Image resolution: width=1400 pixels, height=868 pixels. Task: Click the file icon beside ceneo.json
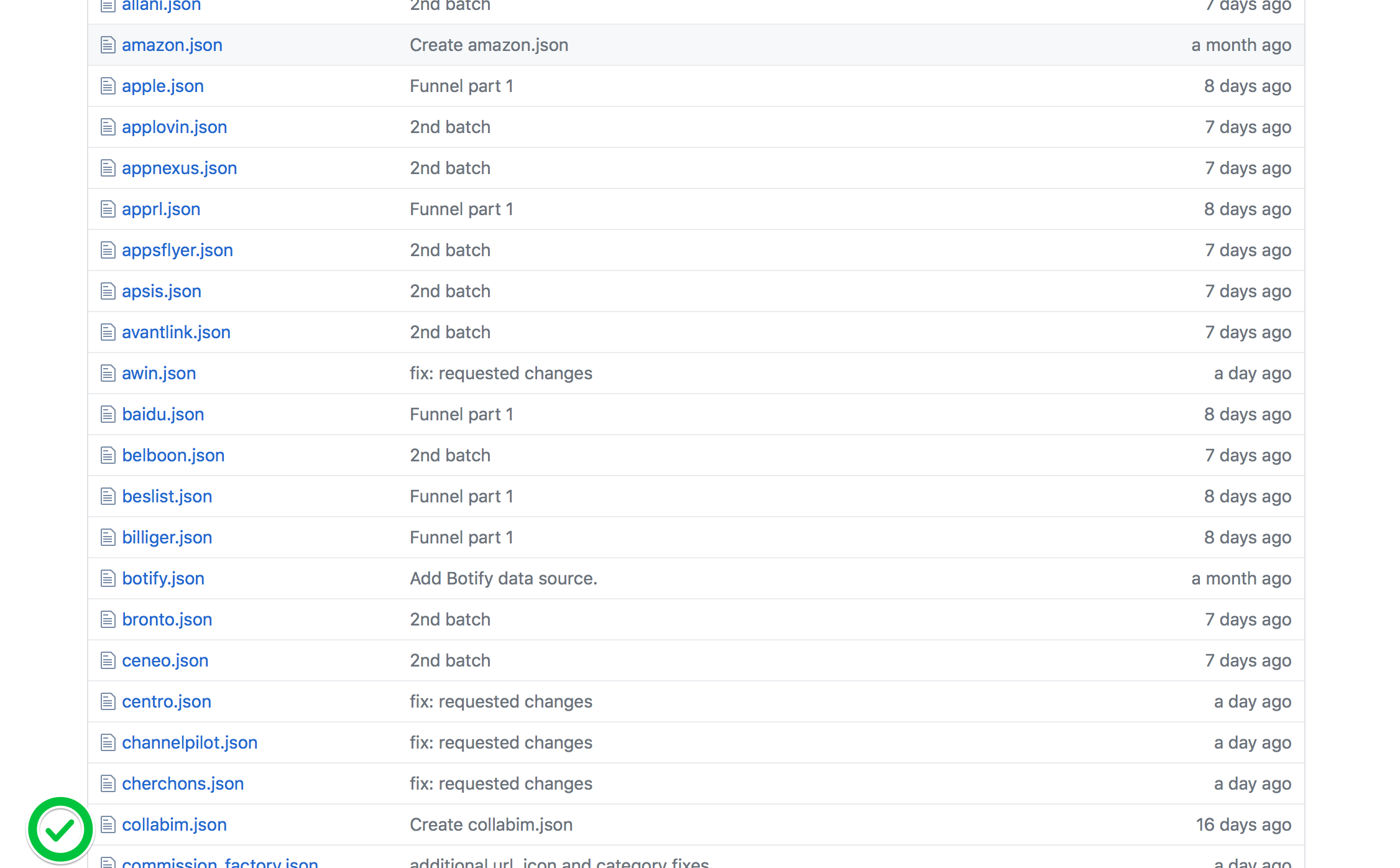pyautogui.click(x=108, y=660)
